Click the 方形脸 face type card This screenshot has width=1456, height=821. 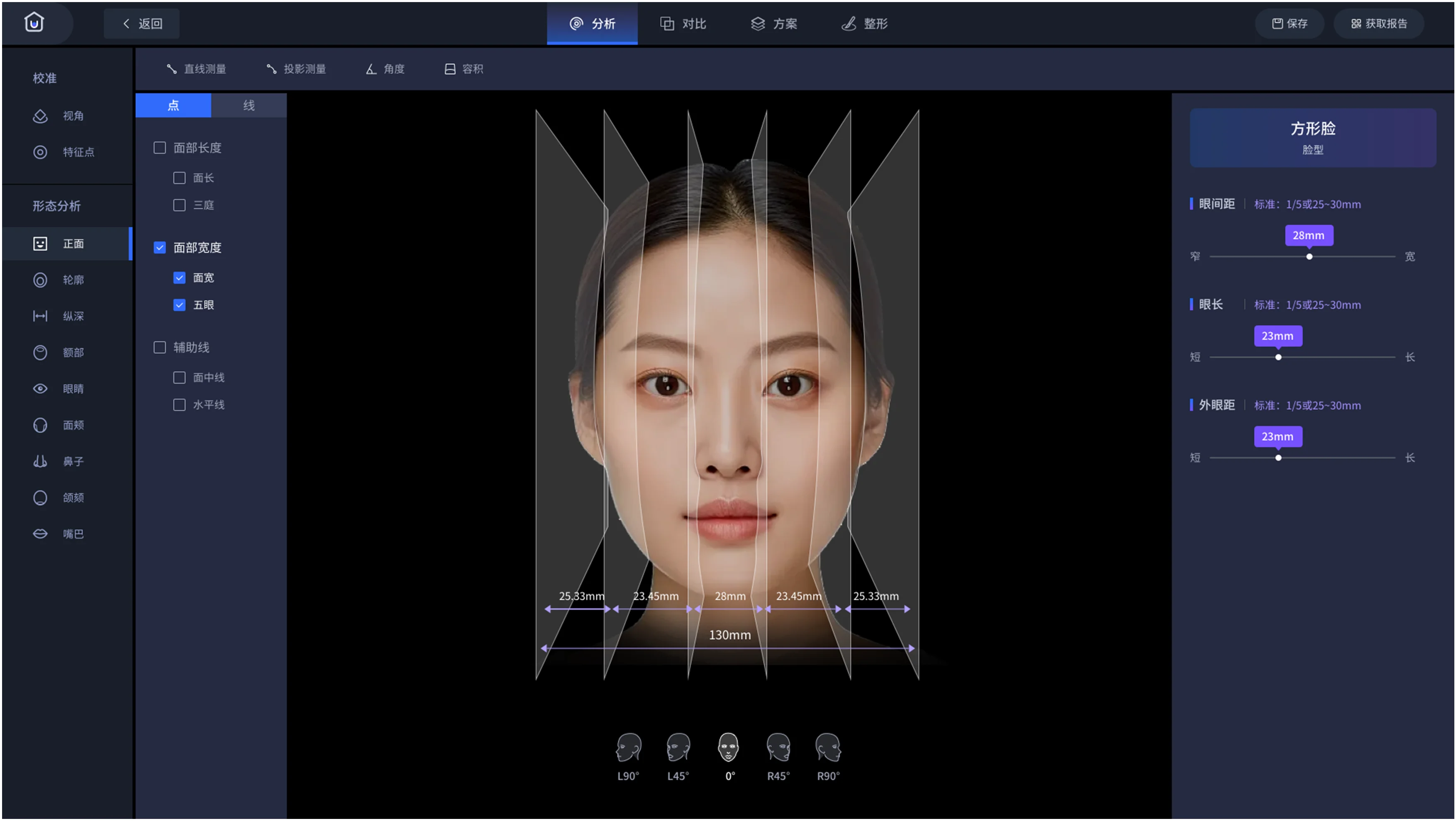[x=1312, y=138]
